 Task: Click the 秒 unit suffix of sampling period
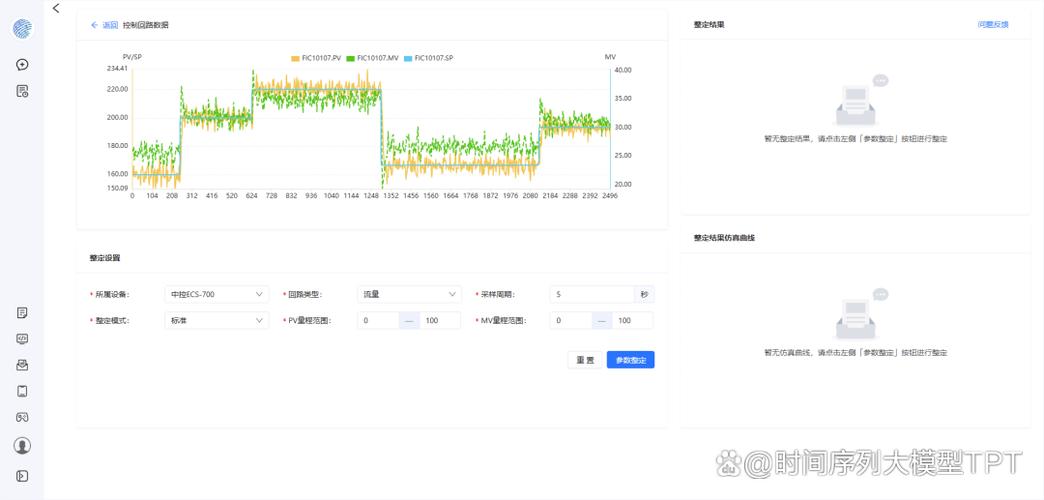click(x=644, y=294)
